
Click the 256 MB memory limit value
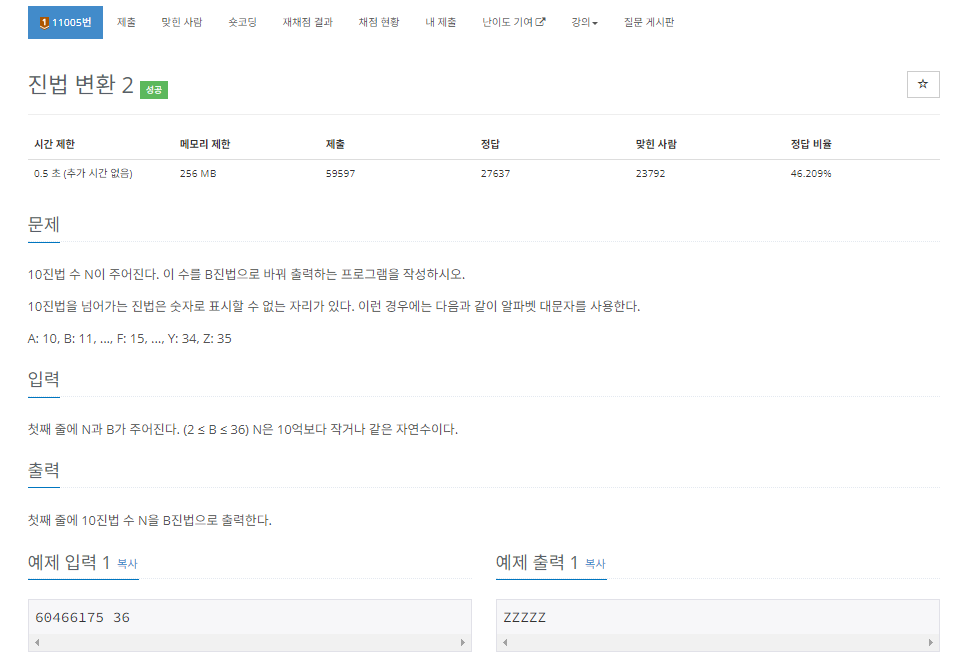(x=198, y=173)
